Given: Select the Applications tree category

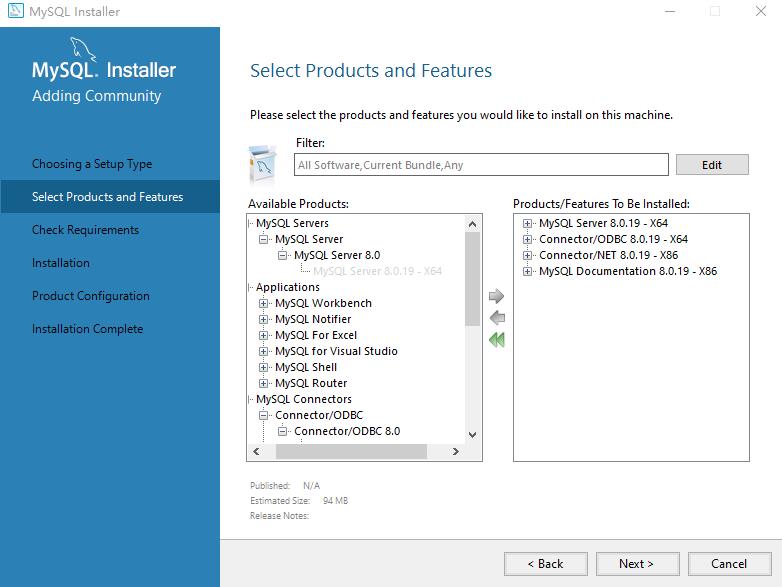Looking at the screenshot, I should [288, 287].
